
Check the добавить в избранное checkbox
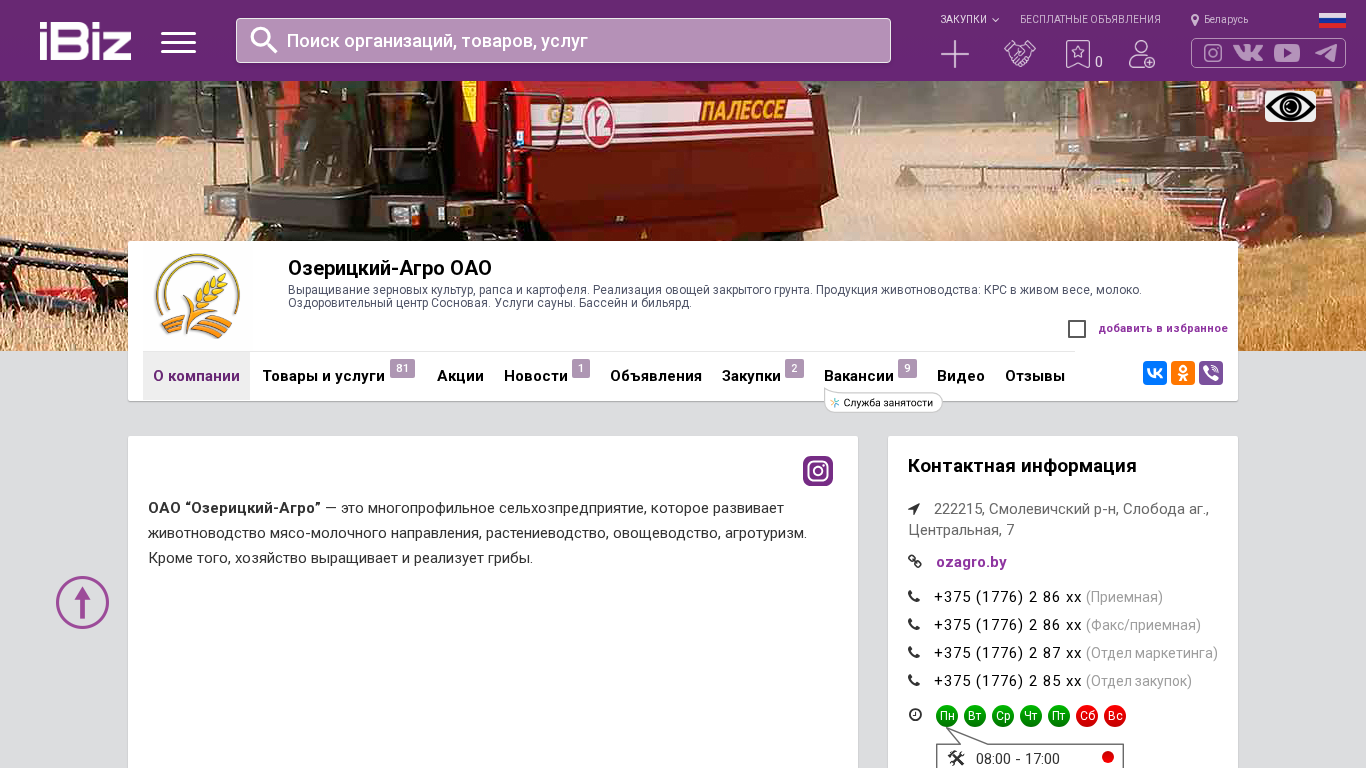[x=1077, y=329]
